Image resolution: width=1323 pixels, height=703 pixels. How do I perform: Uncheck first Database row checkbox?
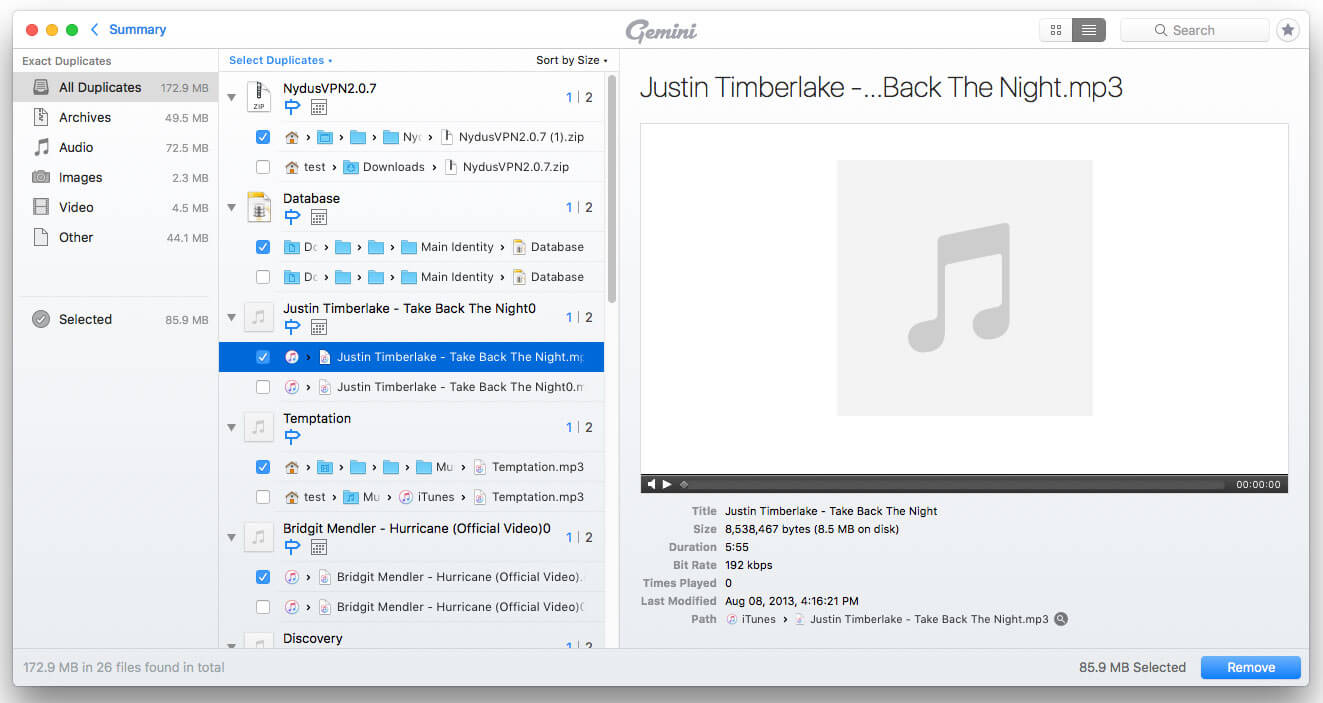pyautogui.click(x=263, y=247)
